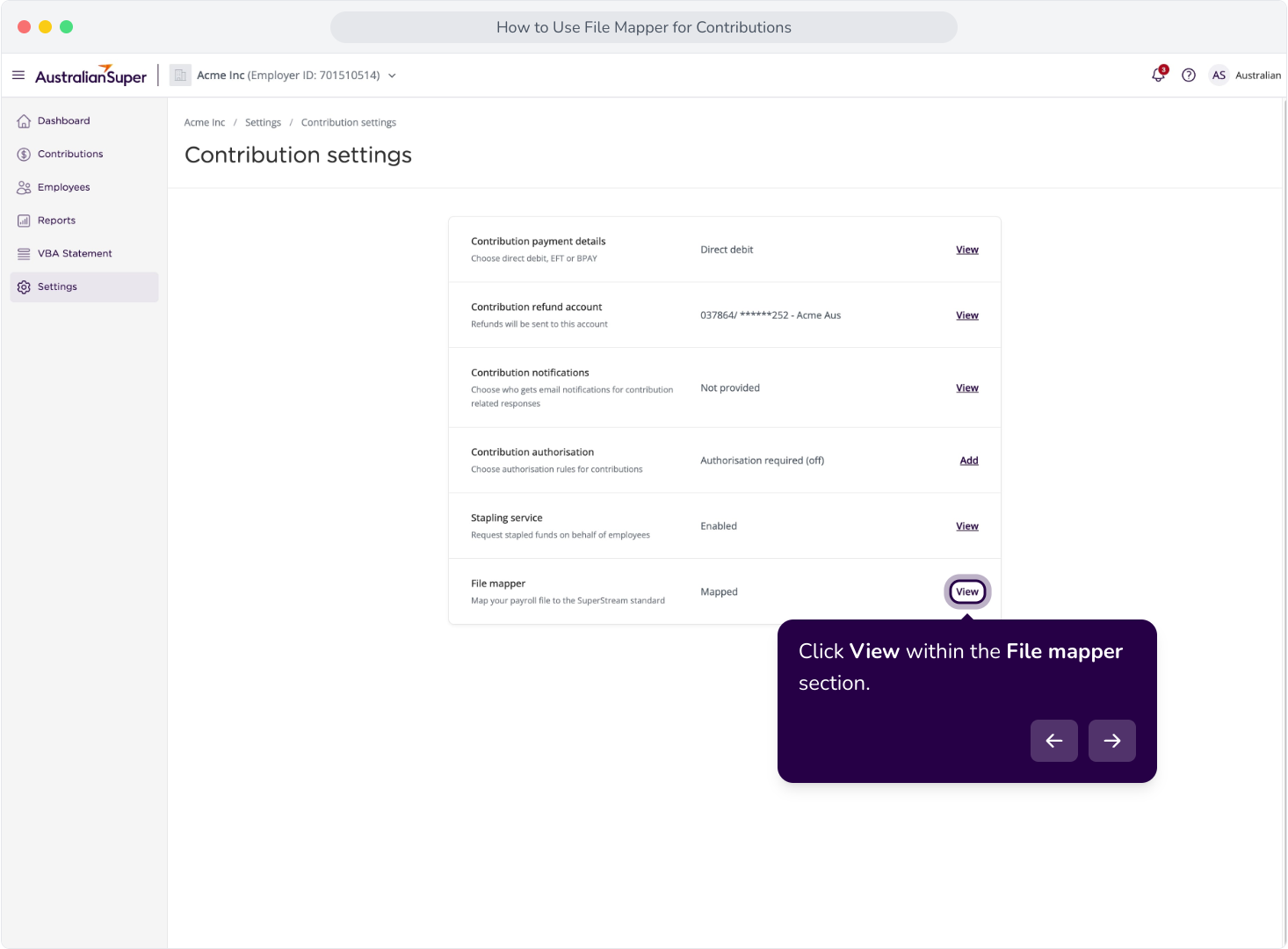Add Contribution authorisation rules
1288x949 pixels.
point(969,460)
